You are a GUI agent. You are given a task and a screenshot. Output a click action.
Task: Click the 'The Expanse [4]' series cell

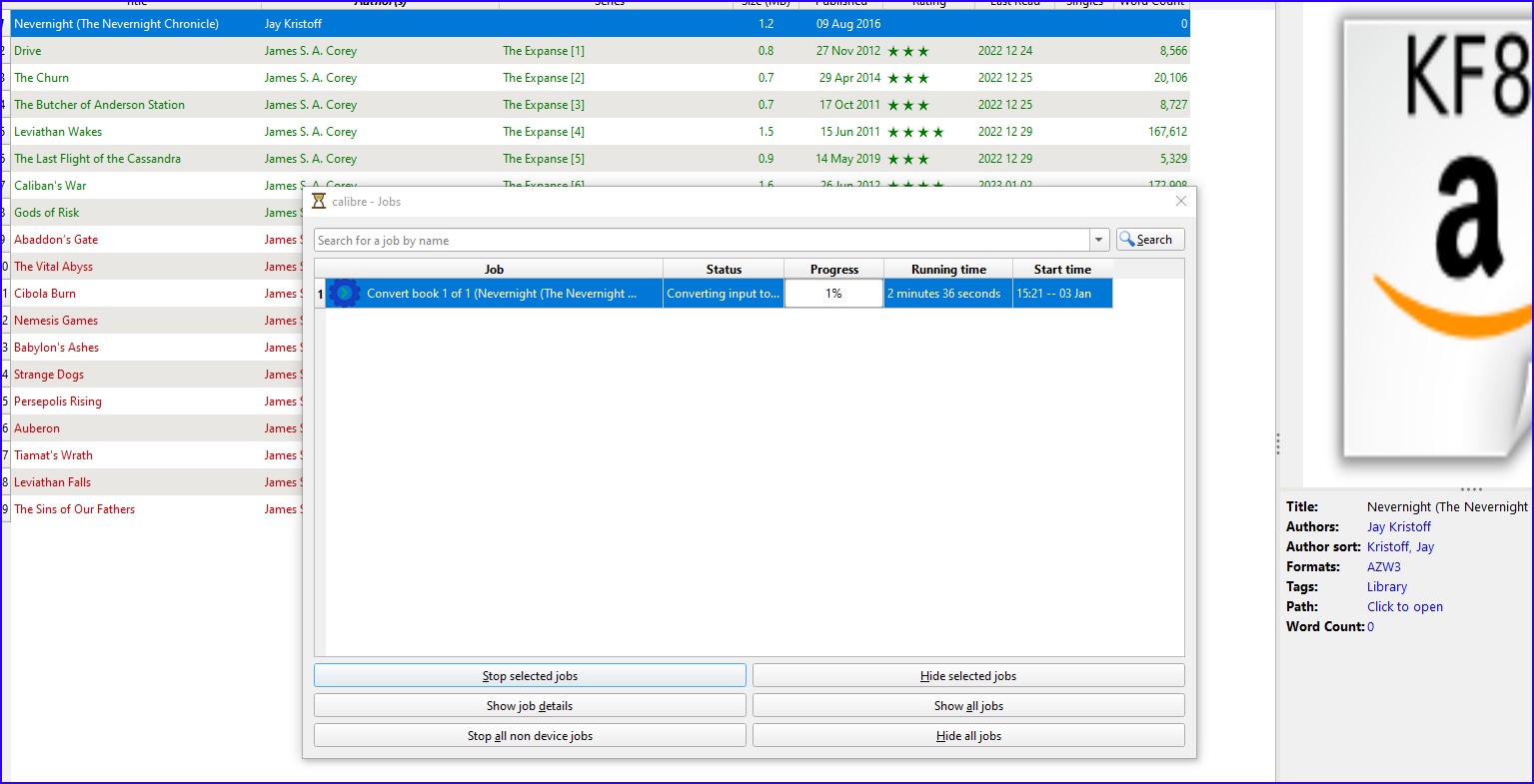point(544,132)
